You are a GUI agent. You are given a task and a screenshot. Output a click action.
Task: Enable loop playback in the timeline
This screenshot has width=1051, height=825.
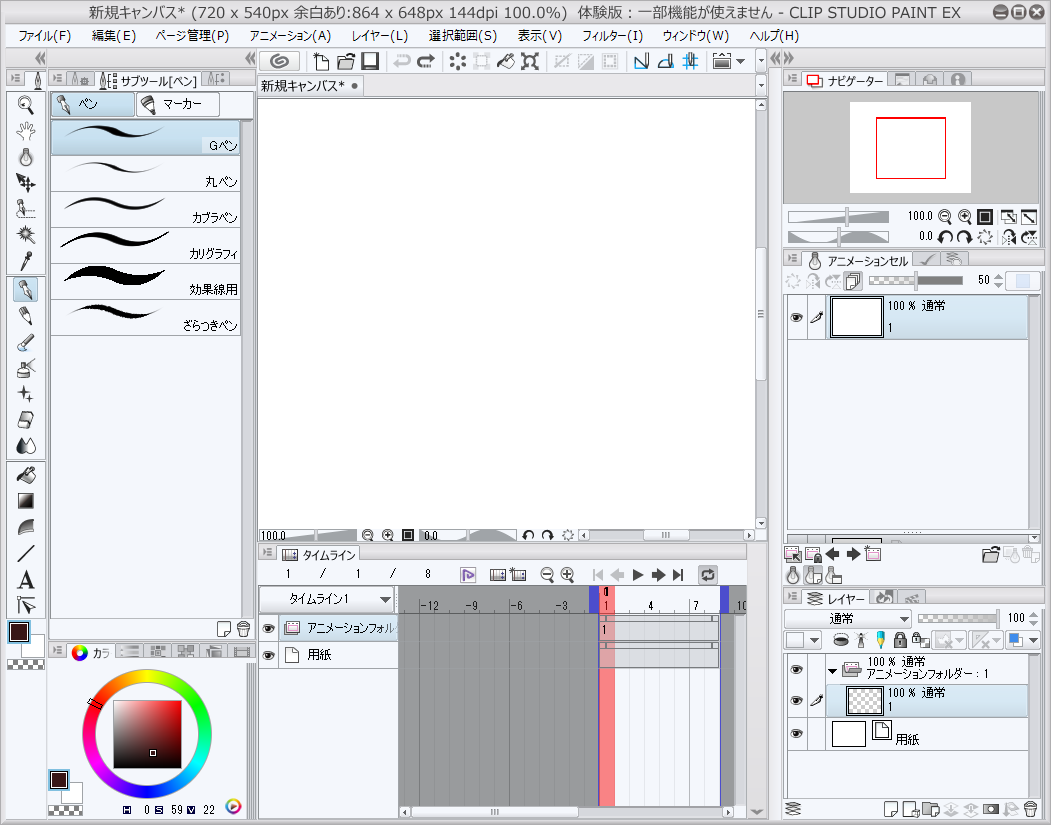click(x=708, y=574)
